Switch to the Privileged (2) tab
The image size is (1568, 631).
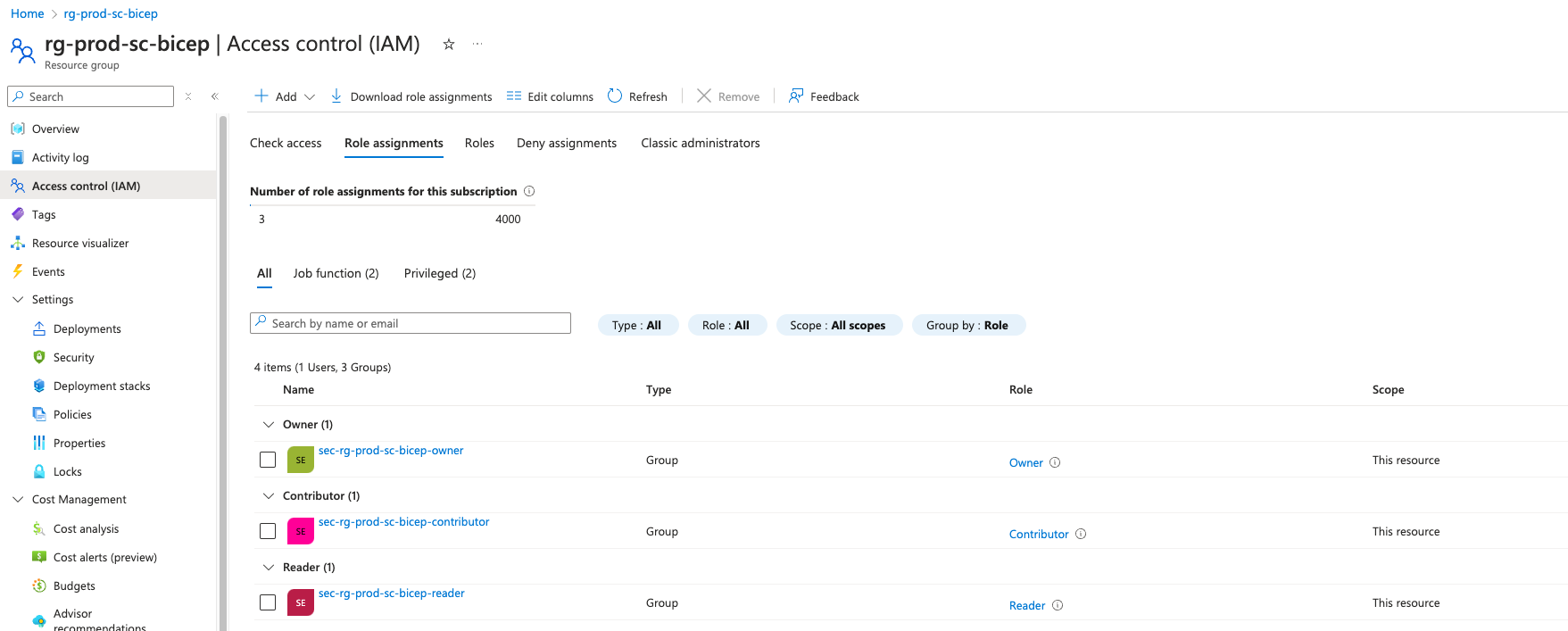440,273
